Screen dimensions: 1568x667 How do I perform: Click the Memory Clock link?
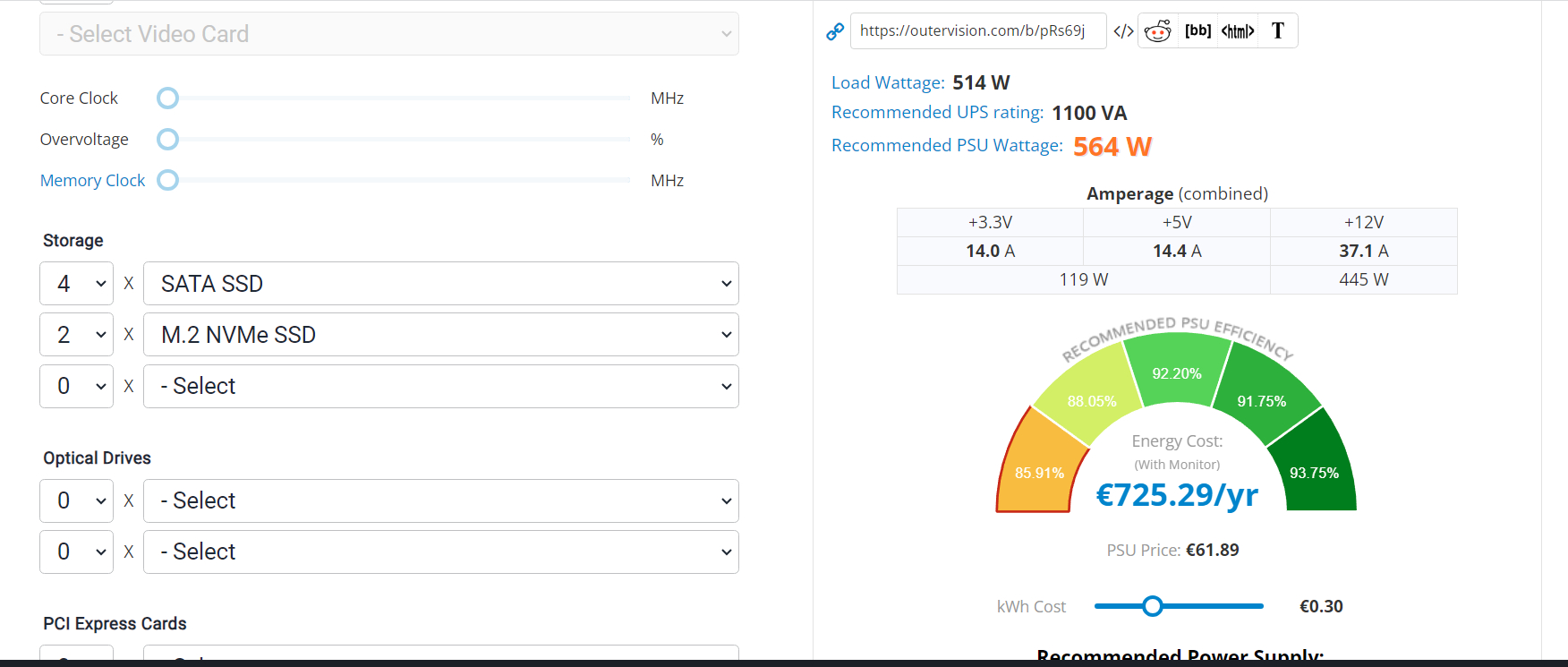pos(92,181)
